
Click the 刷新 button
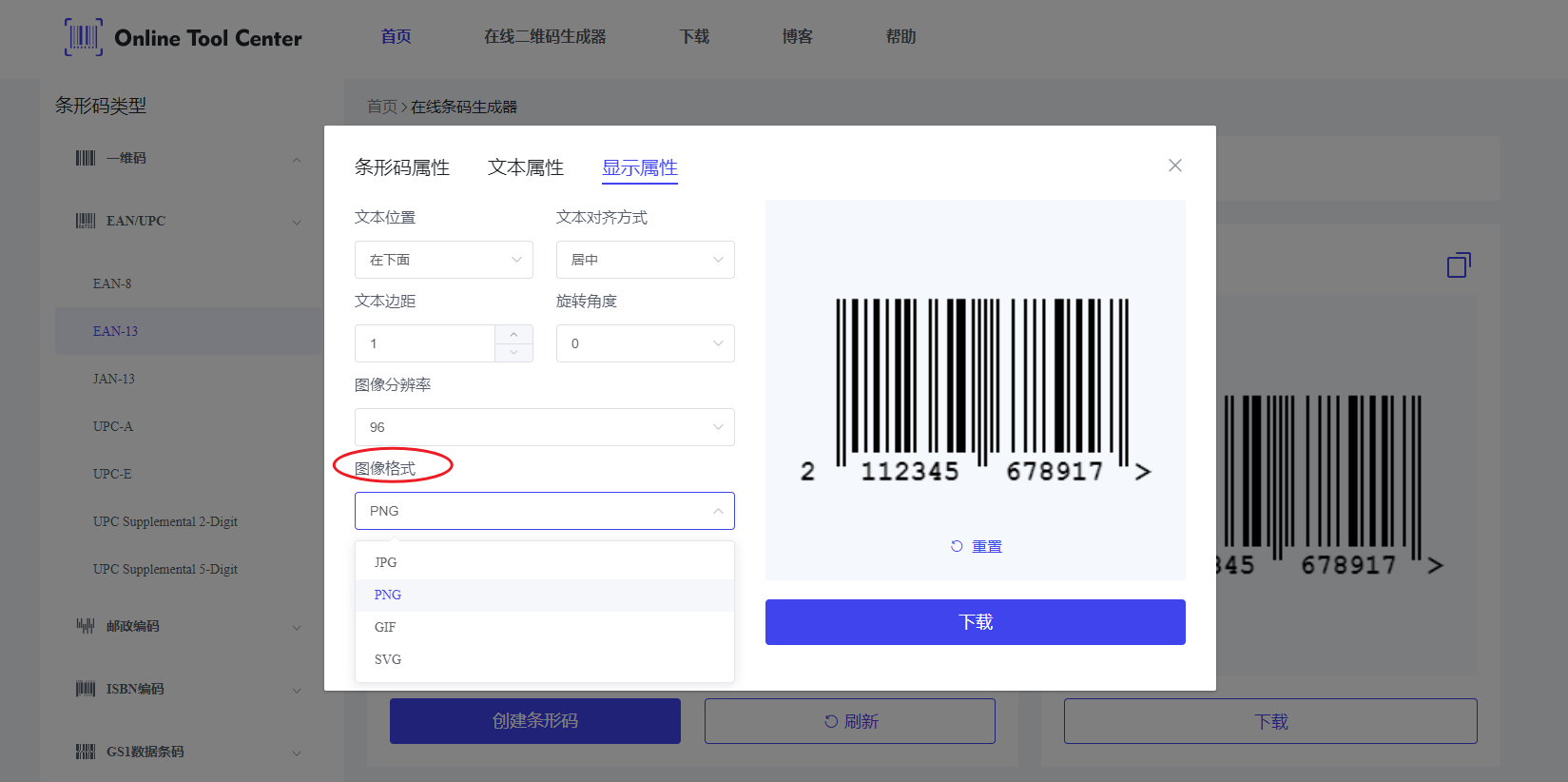850,721
